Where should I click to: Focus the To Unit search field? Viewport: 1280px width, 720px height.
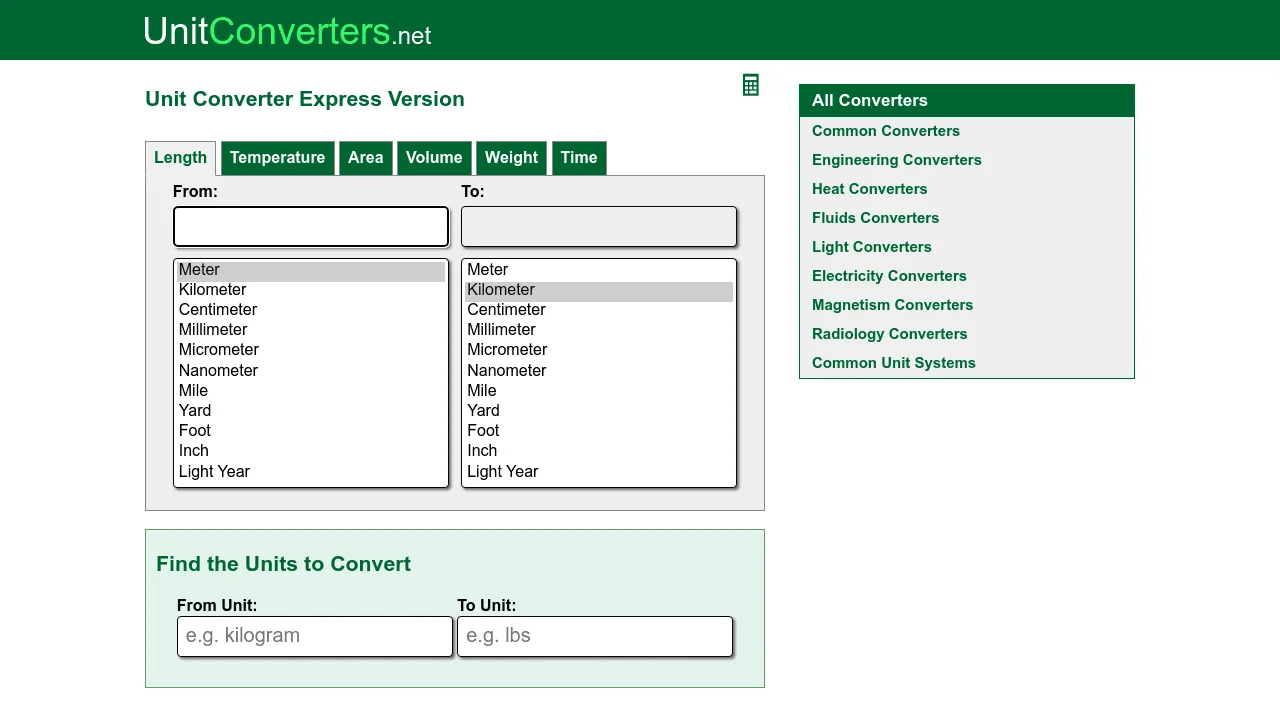click(595, 637)
